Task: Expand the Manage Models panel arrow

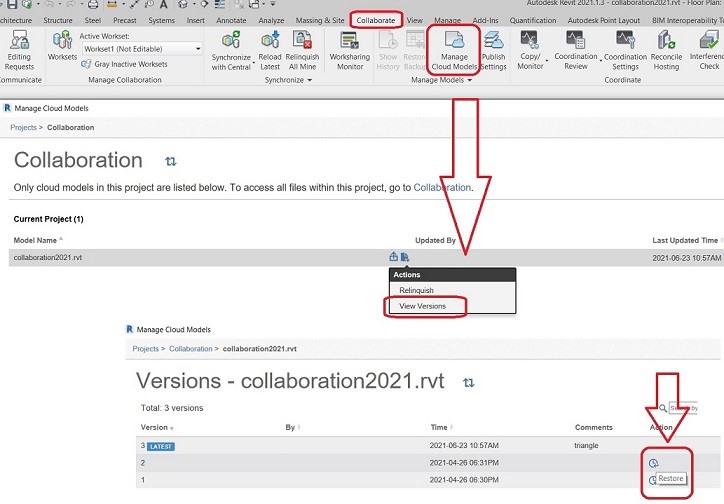Action: pyautogui.click(x=470, y=80)
